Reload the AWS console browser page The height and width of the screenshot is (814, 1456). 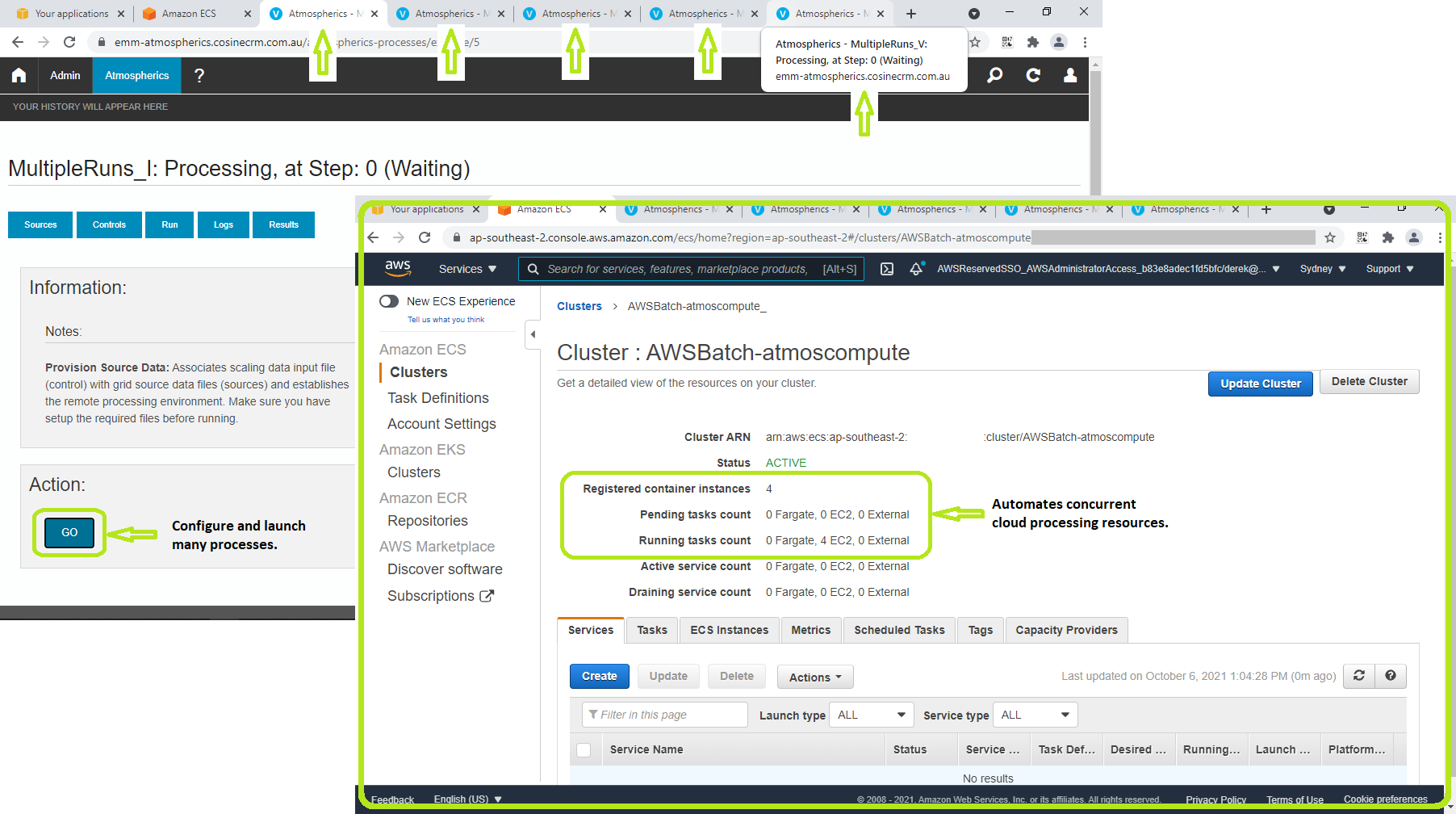[425, 237]
